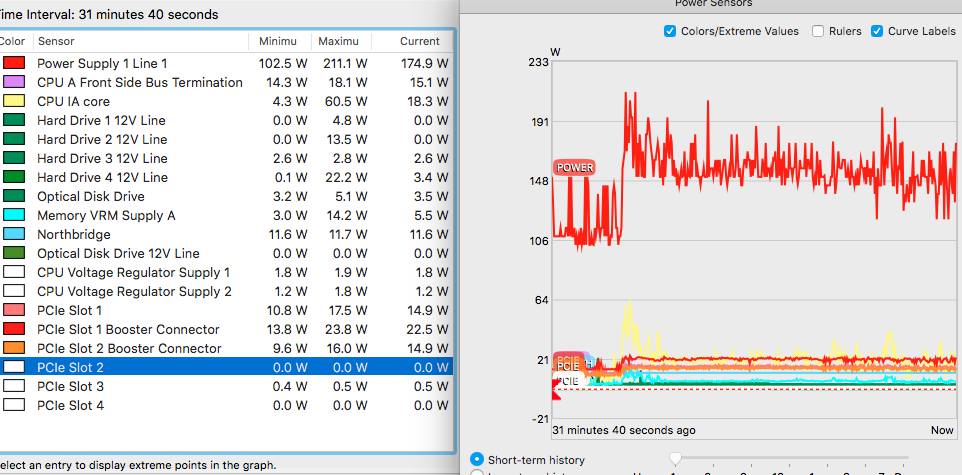
Task: Select the Northbridge sensor row
Action: point(226,234)
